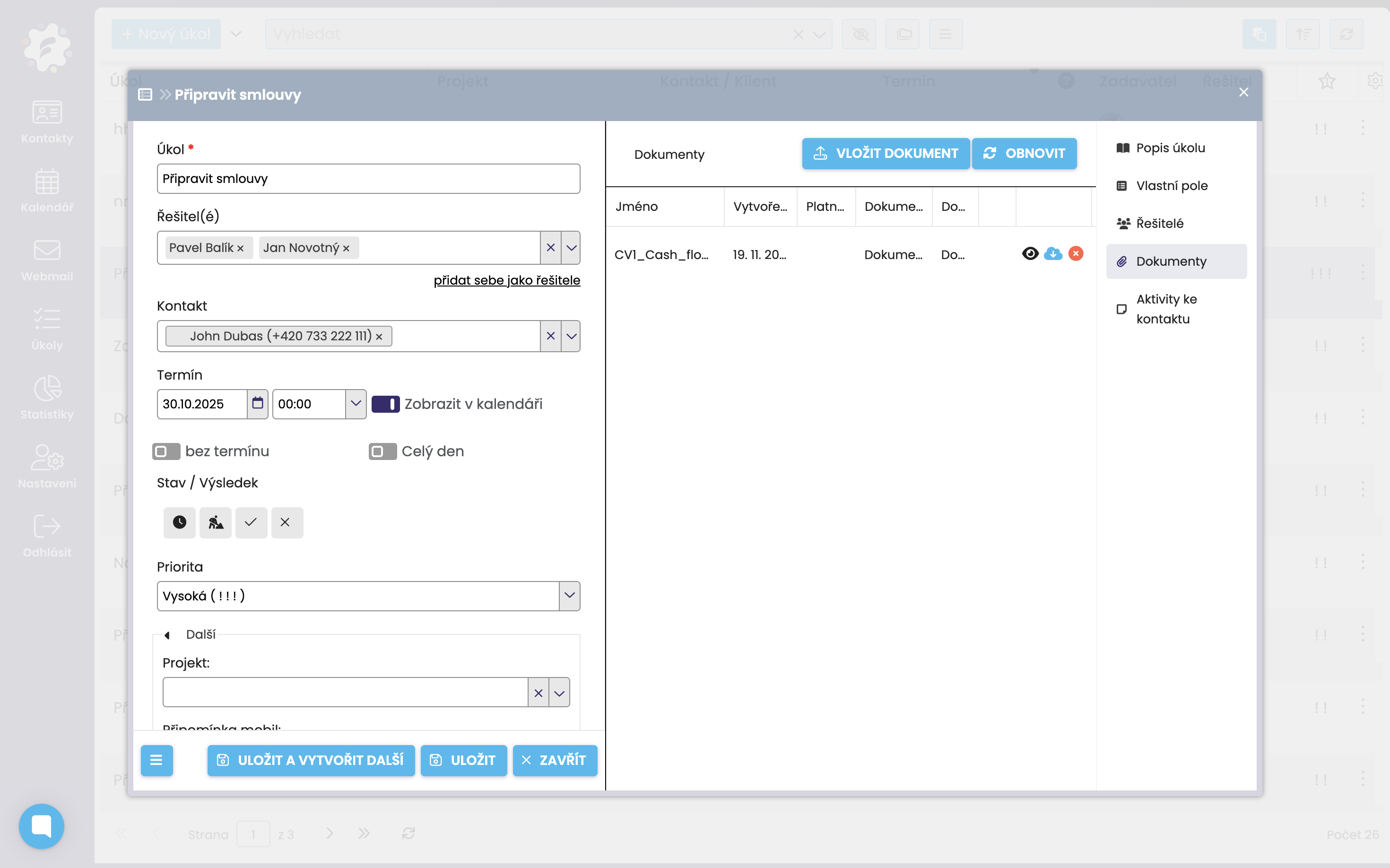Click the VLOŽIT DOKUMENT button
The image size is (1390, 868).
tap(886, 153)
